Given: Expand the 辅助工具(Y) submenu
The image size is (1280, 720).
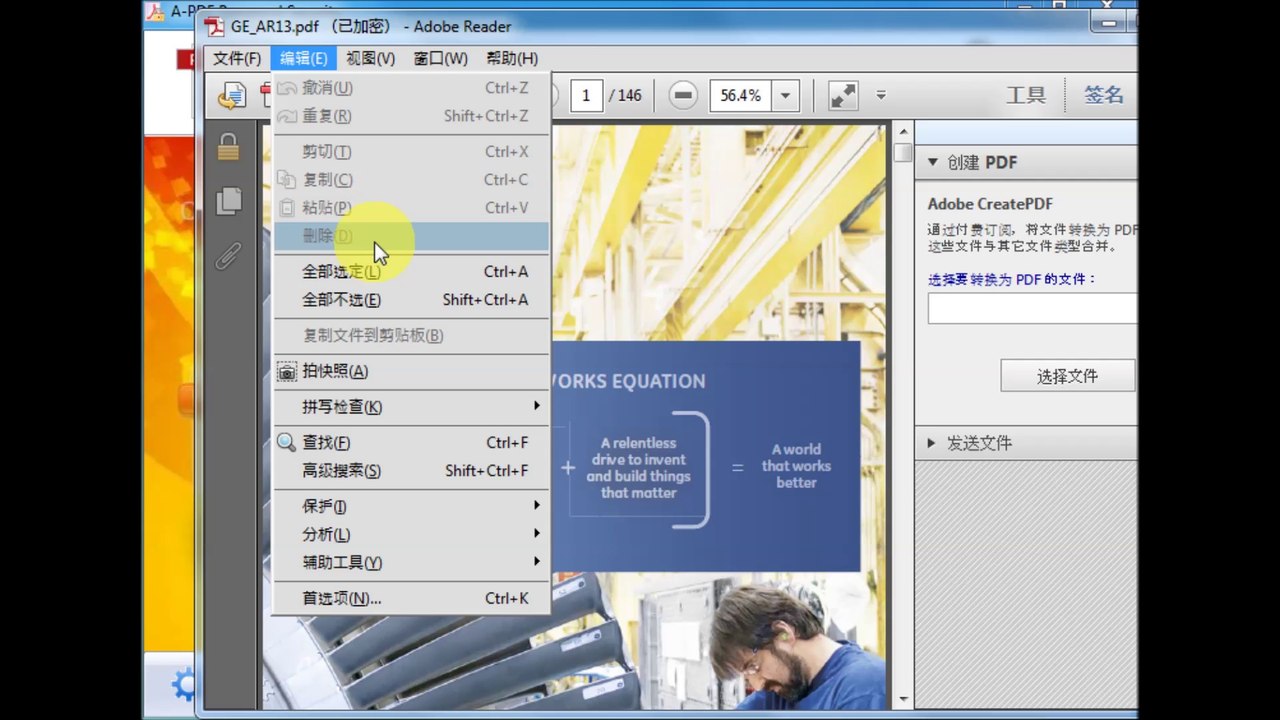Looking at the screenshot, I should tap(411, 563).
